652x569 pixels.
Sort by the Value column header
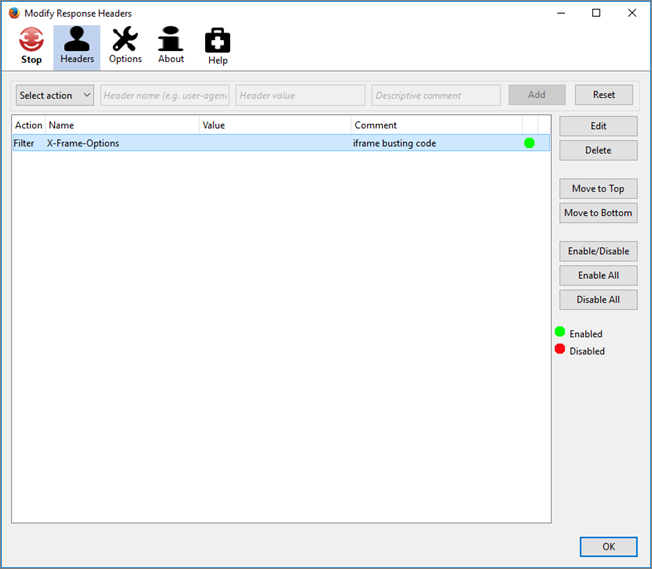[275, 125]
